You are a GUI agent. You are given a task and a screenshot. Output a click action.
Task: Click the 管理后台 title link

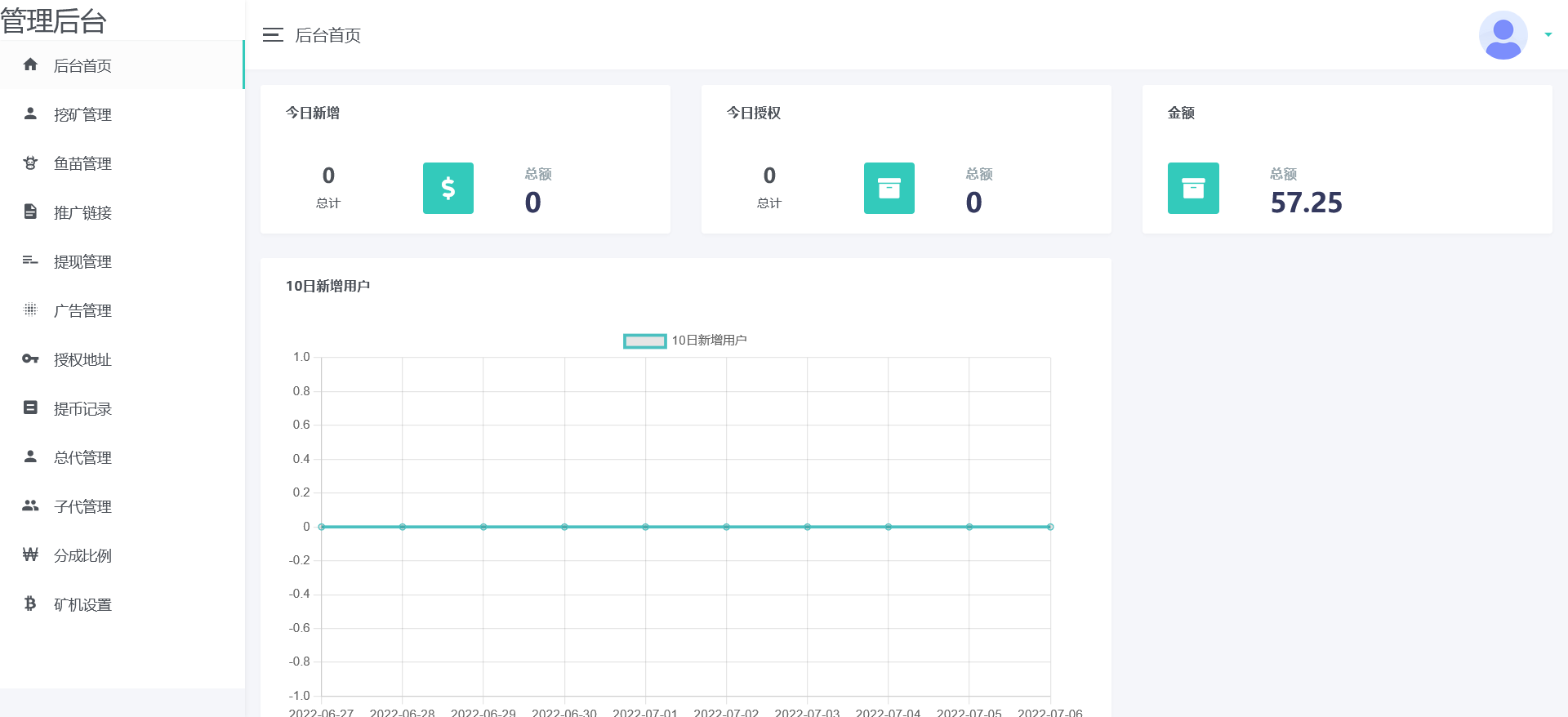(x=54, y=20)
